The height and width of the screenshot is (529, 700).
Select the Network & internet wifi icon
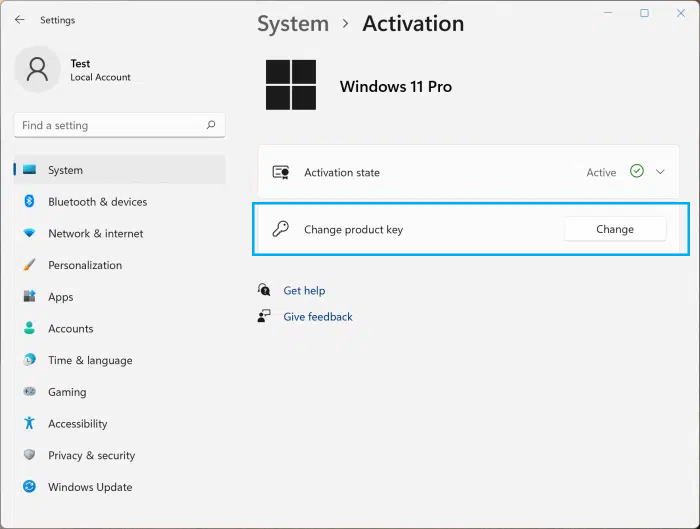[29, 233]
